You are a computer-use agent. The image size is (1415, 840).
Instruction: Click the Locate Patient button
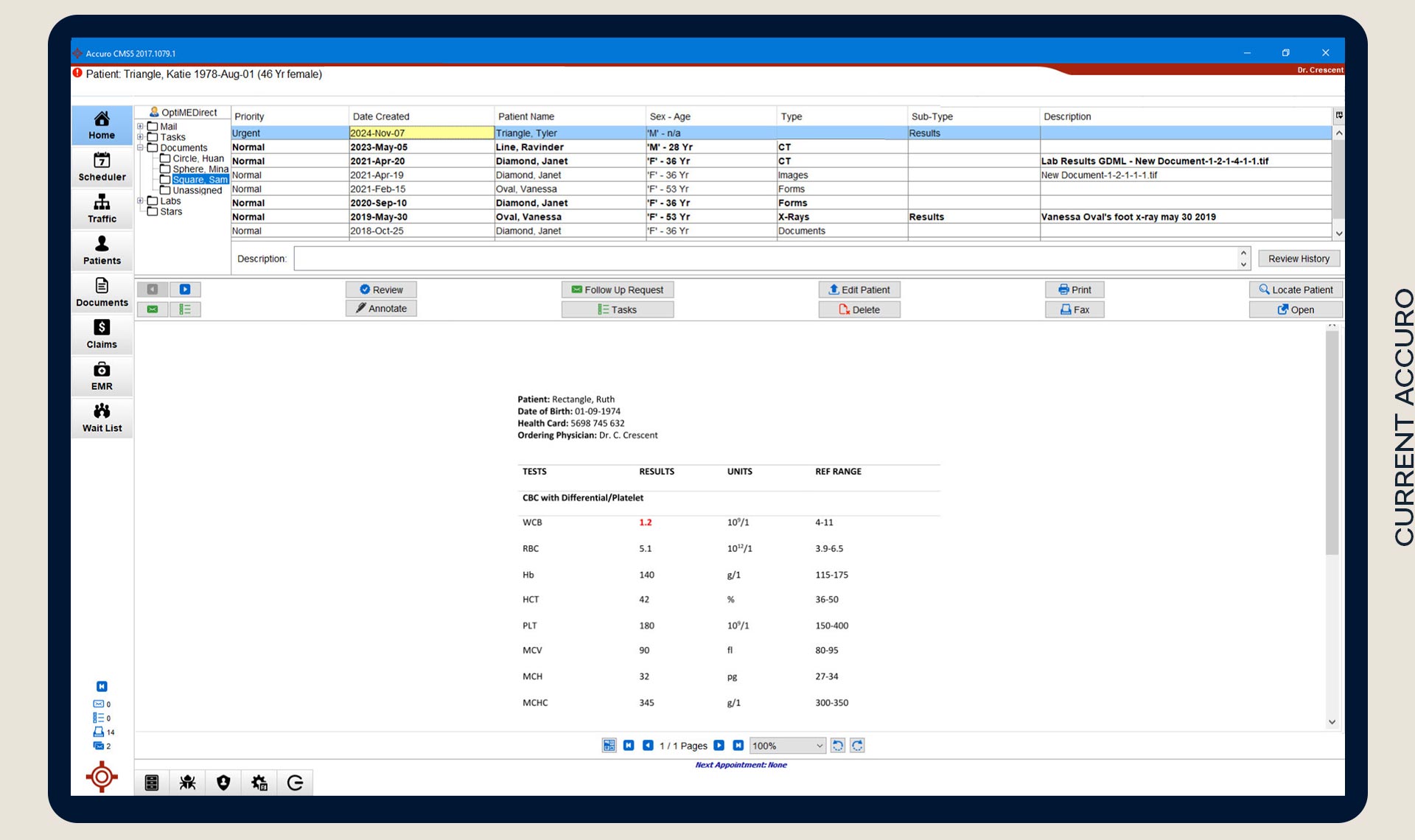tap(1296, 290)
